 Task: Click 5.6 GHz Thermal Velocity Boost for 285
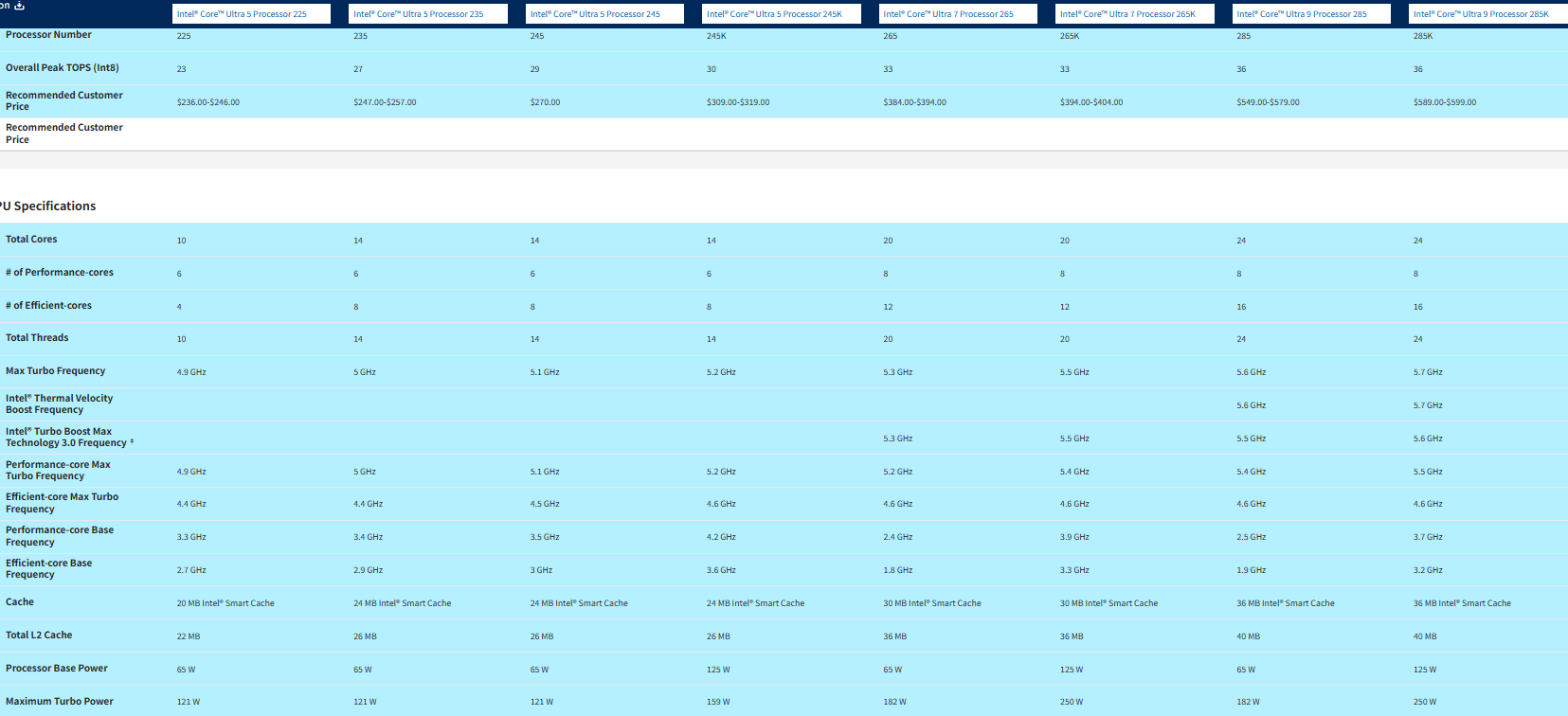pyautogui.click(x=1252, y=405)
